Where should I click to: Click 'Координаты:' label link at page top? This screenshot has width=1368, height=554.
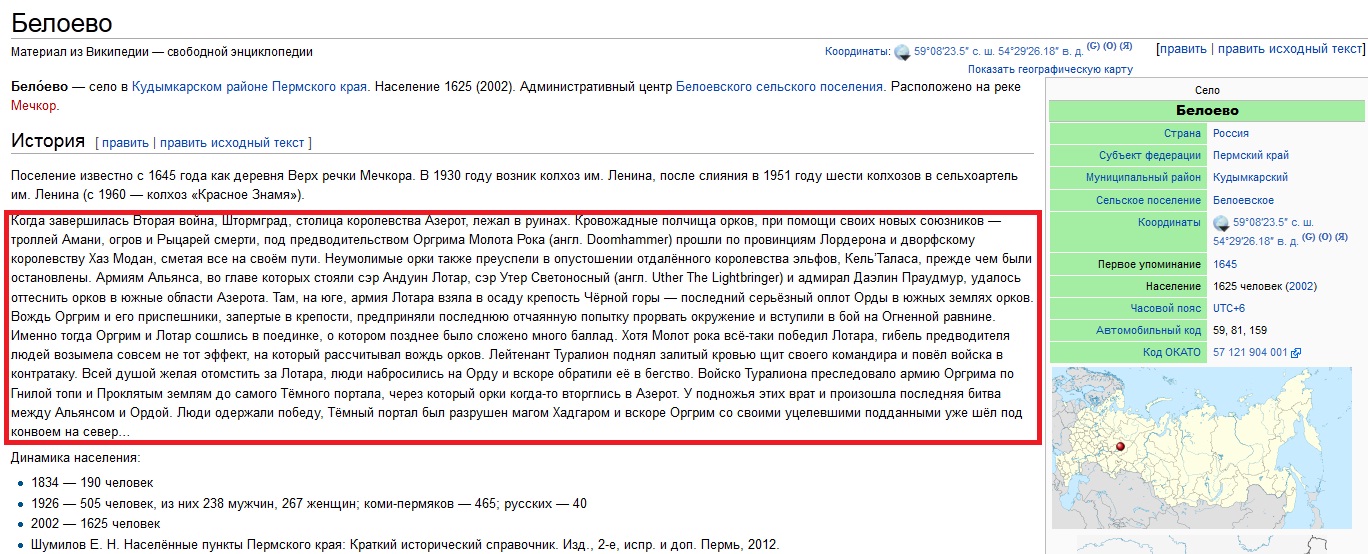pyautogui.click(x=857, y=51)
